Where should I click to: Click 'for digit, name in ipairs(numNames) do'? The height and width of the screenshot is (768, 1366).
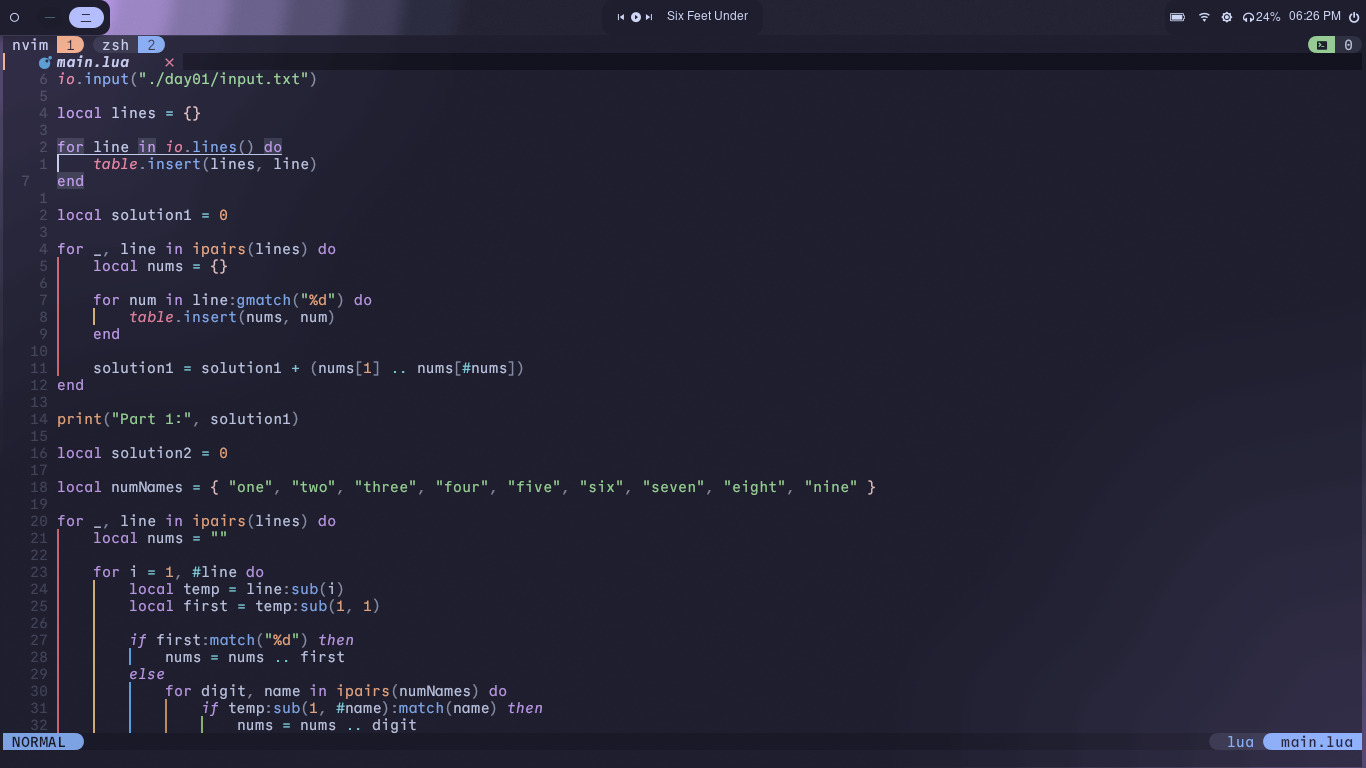[x=336, y=691]
